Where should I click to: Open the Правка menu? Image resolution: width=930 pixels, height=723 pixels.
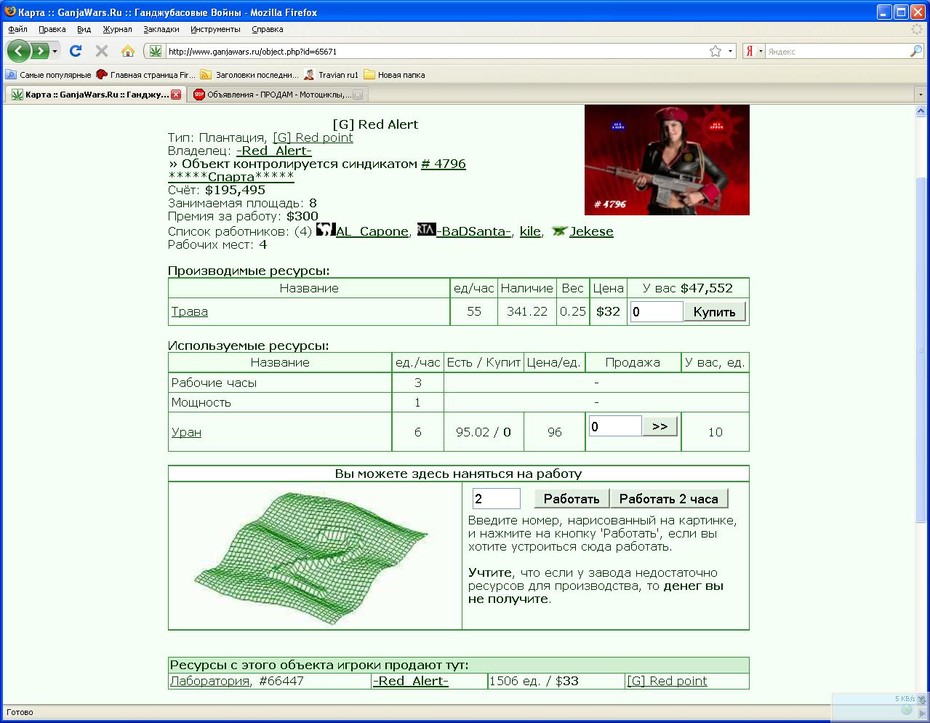click(52, 29)
